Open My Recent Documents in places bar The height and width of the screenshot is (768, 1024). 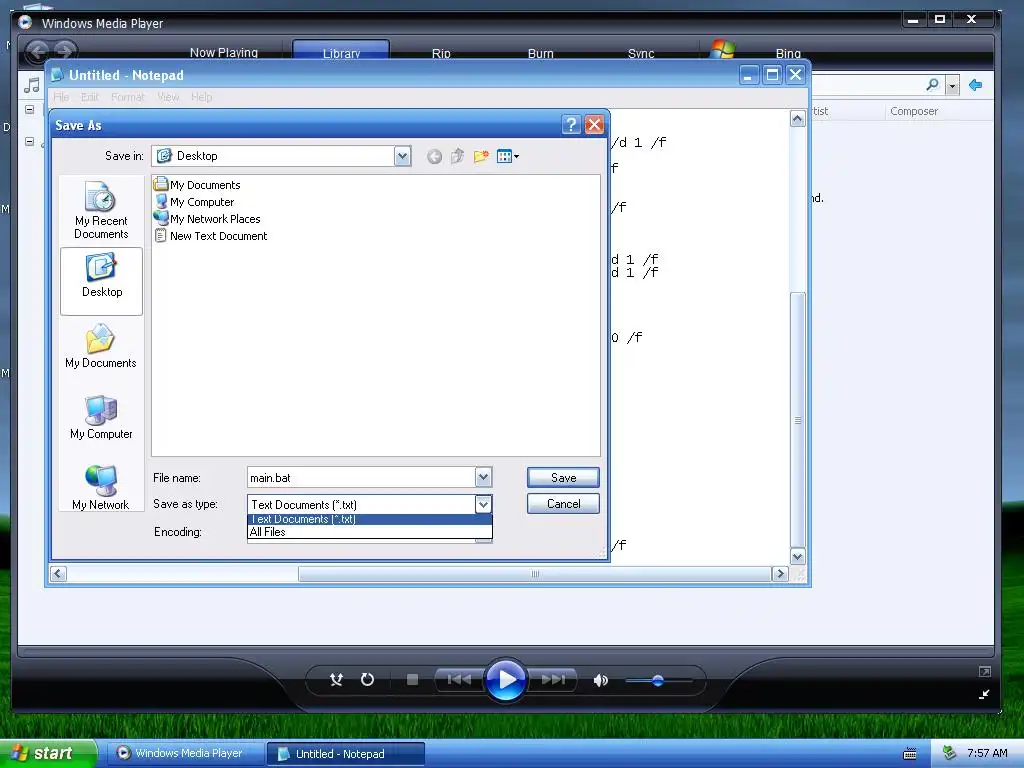101,210
